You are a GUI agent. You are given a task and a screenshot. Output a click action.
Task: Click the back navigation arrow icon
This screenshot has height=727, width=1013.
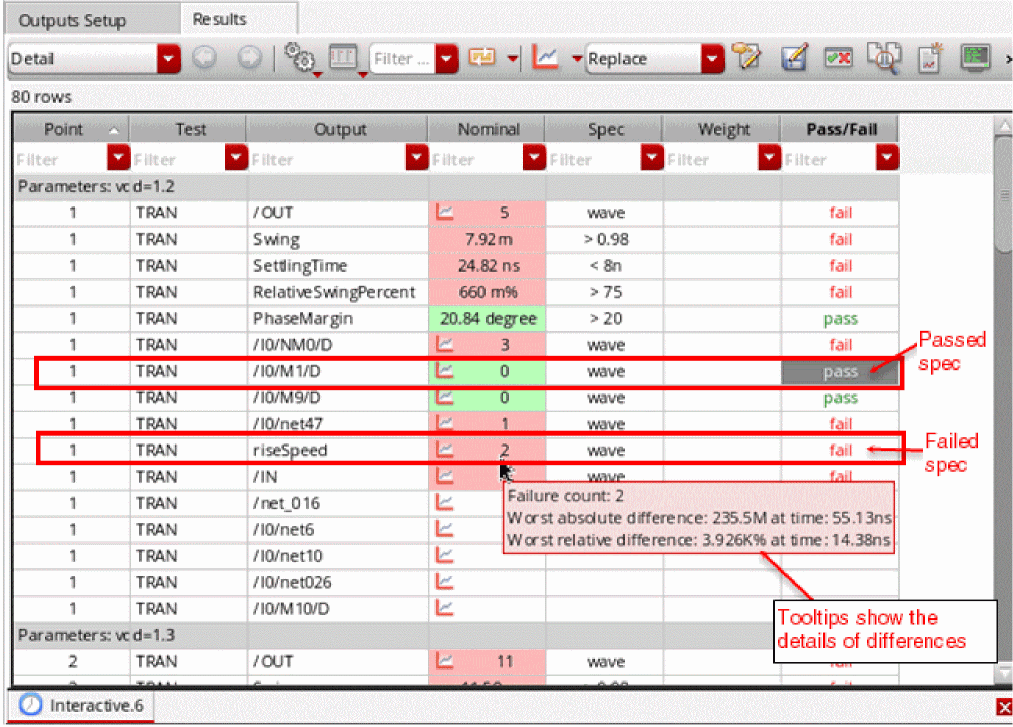pos(205,58)
